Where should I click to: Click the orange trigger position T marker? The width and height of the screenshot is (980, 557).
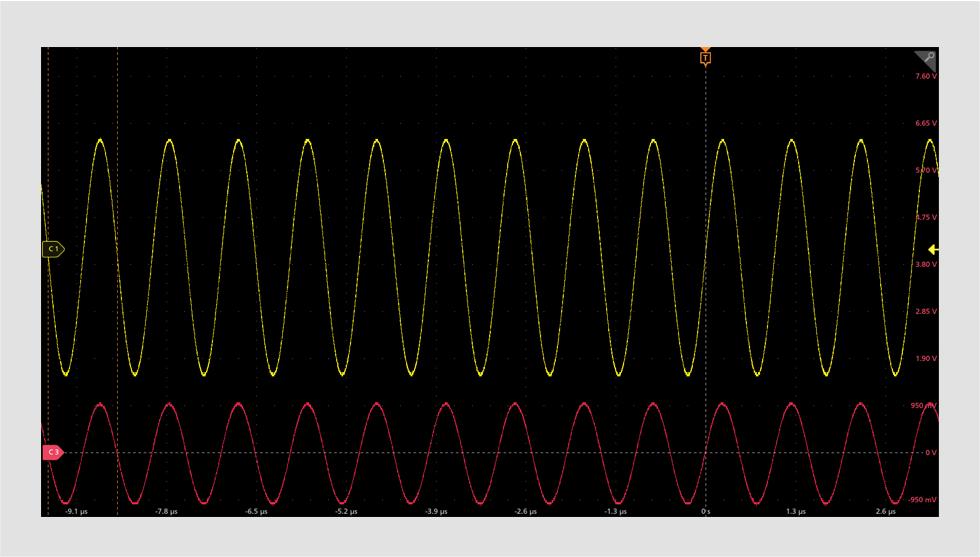tap(705, 58)
